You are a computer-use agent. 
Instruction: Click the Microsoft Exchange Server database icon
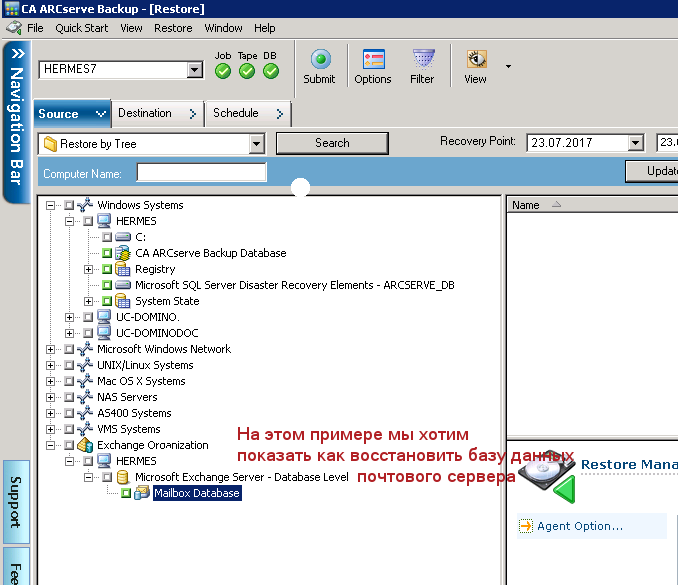[123, 477]
